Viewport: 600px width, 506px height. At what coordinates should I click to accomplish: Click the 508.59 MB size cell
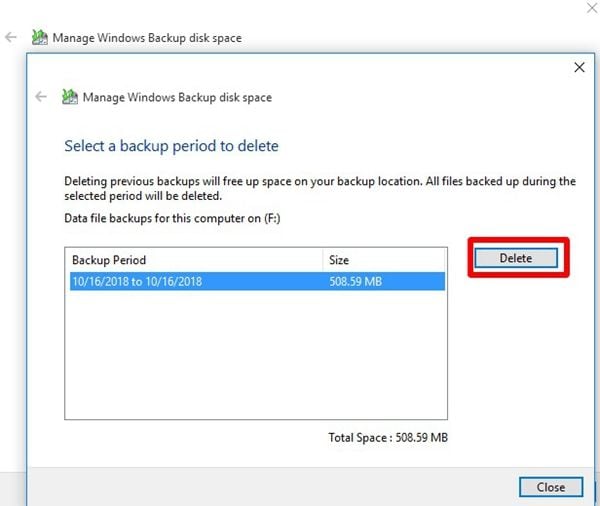tap(355, 281)
